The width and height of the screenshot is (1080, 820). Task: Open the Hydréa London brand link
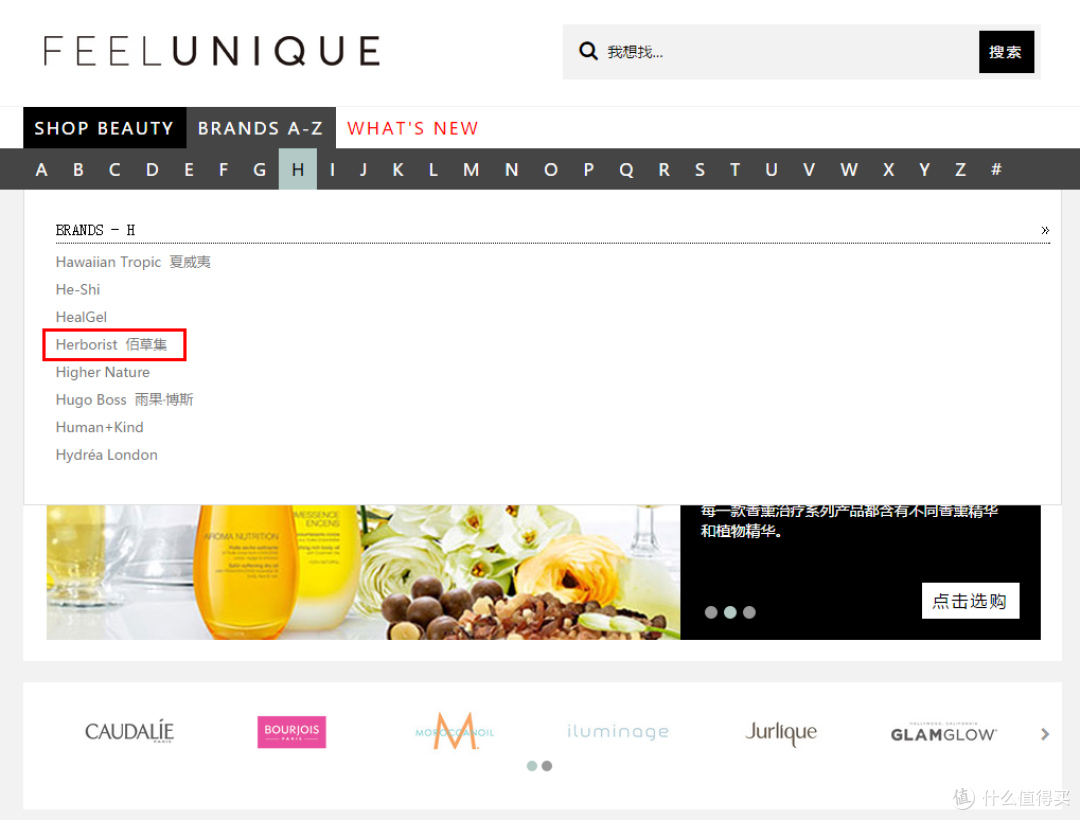(107, 454)
